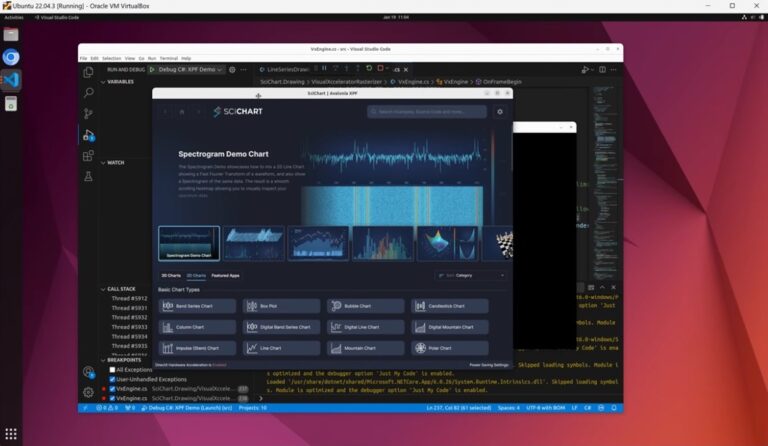Screen dimensions: 768x446
Task: Open the Trash icon in the Ubuntu dock
Action: [11, 103]
